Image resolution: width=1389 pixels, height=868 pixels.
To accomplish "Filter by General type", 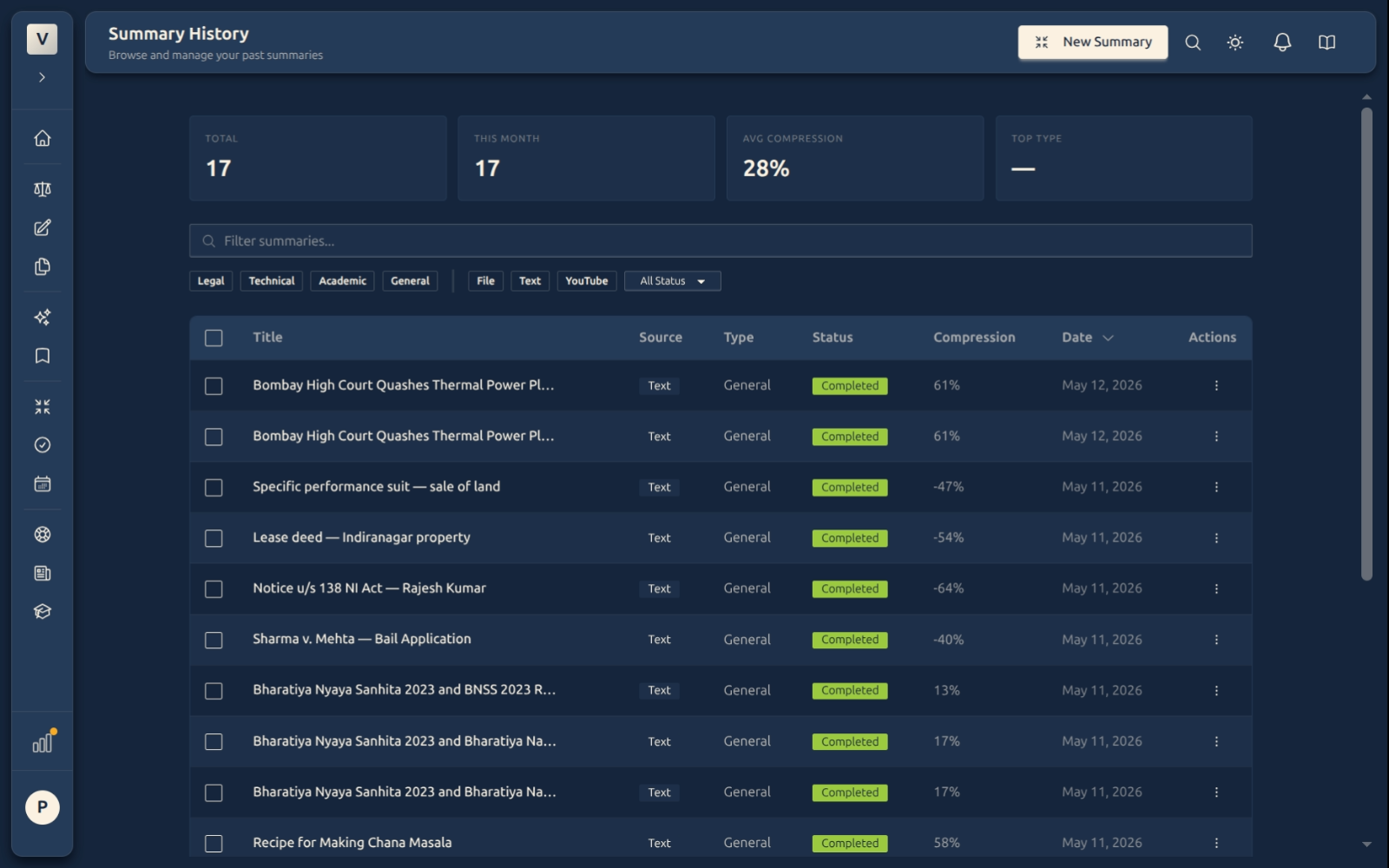I will click(x=410, y=281).
